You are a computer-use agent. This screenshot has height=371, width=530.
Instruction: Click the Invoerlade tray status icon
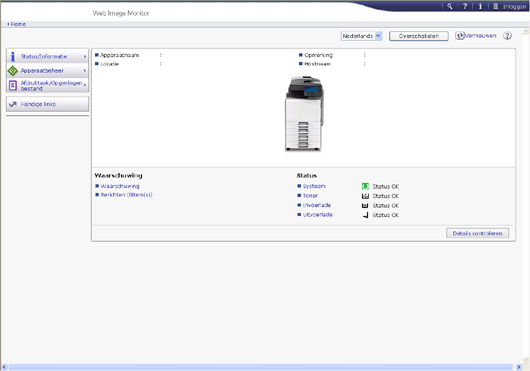point(365,205)
